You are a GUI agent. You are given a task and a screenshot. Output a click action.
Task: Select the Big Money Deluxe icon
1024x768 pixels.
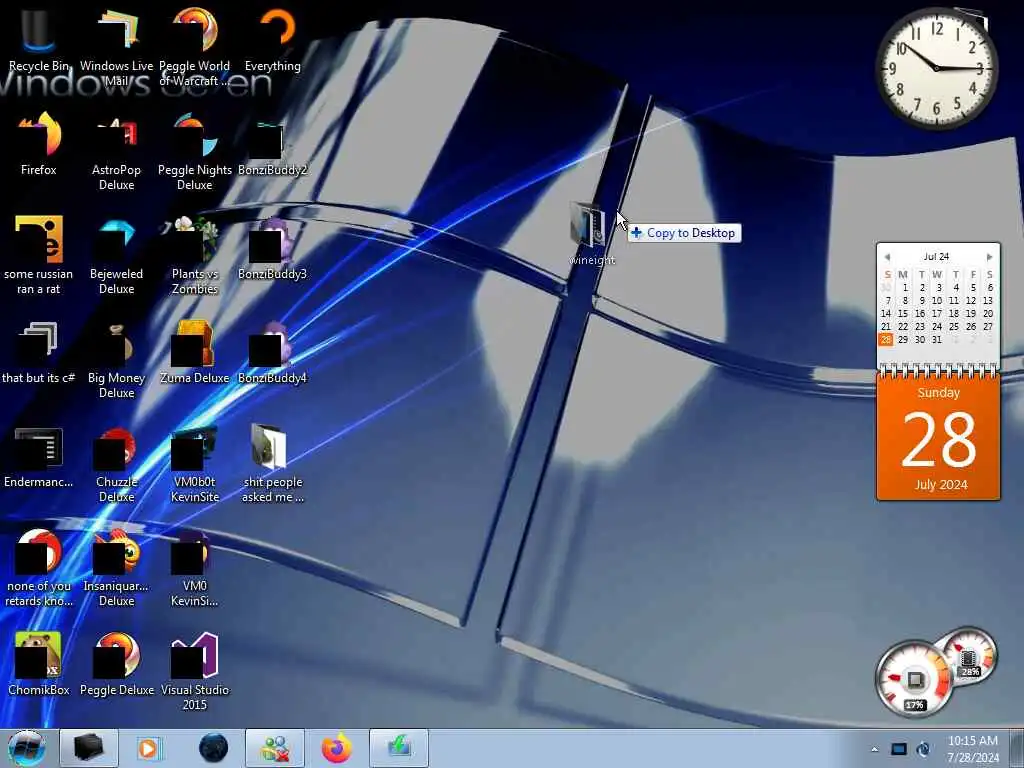pos(116,358)
